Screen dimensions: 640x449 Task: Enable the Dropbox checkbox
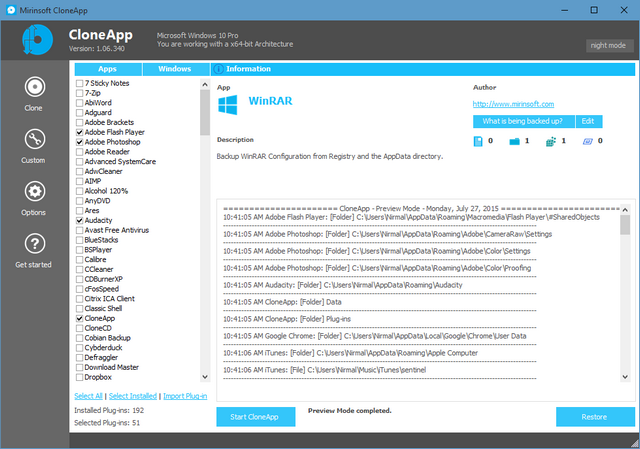tap(80, 377)
